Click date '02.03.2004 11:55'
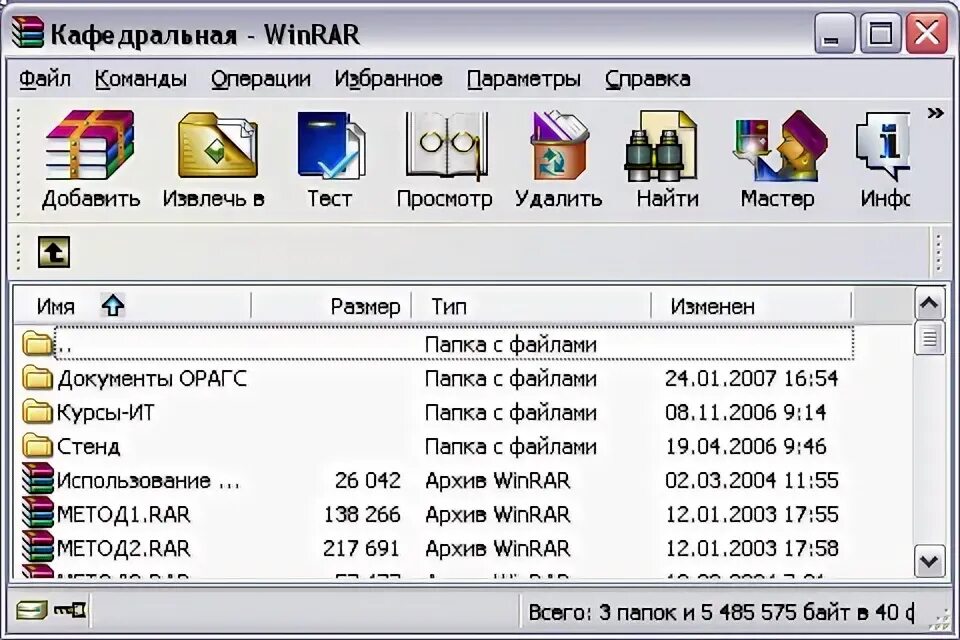 751,481
